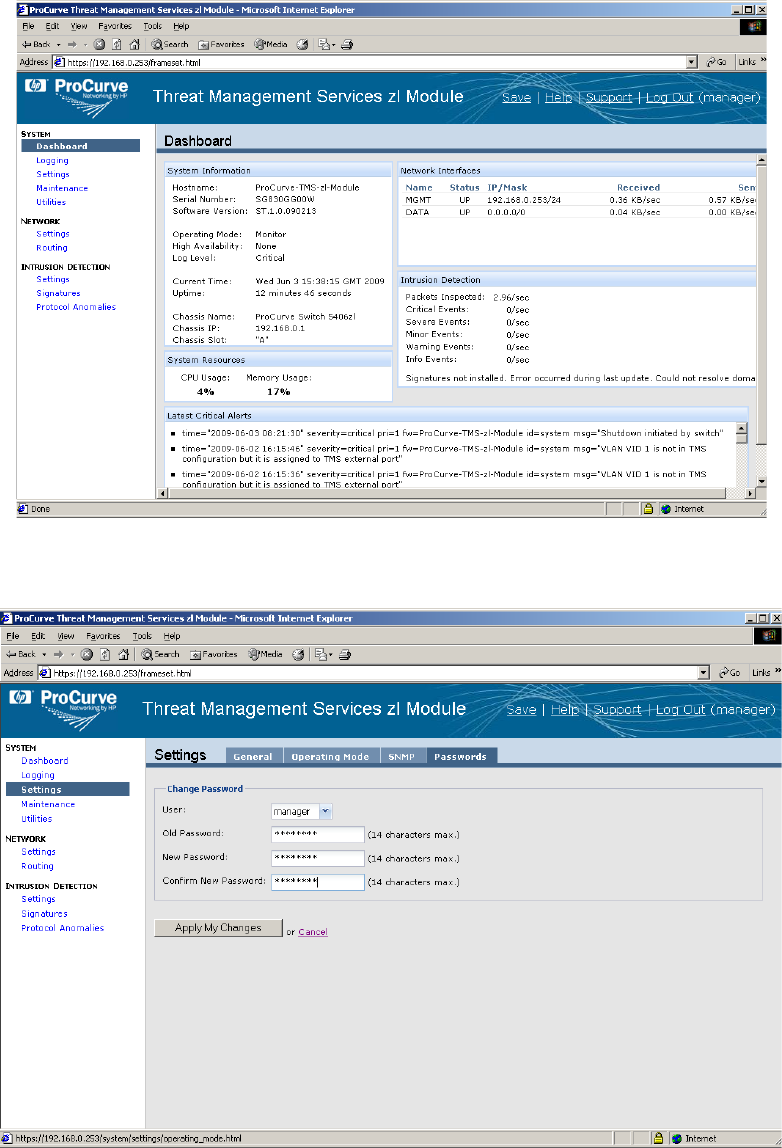Click Help link in Settings window header

565,709
